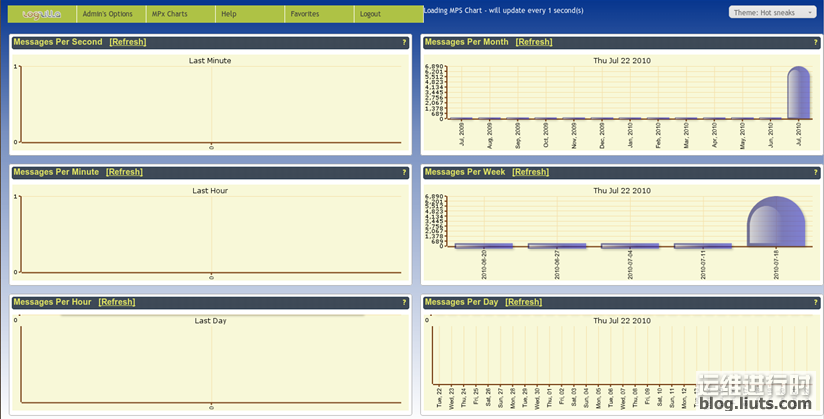Click the help icon on Messages Per Hour

[x=404, y=302]
